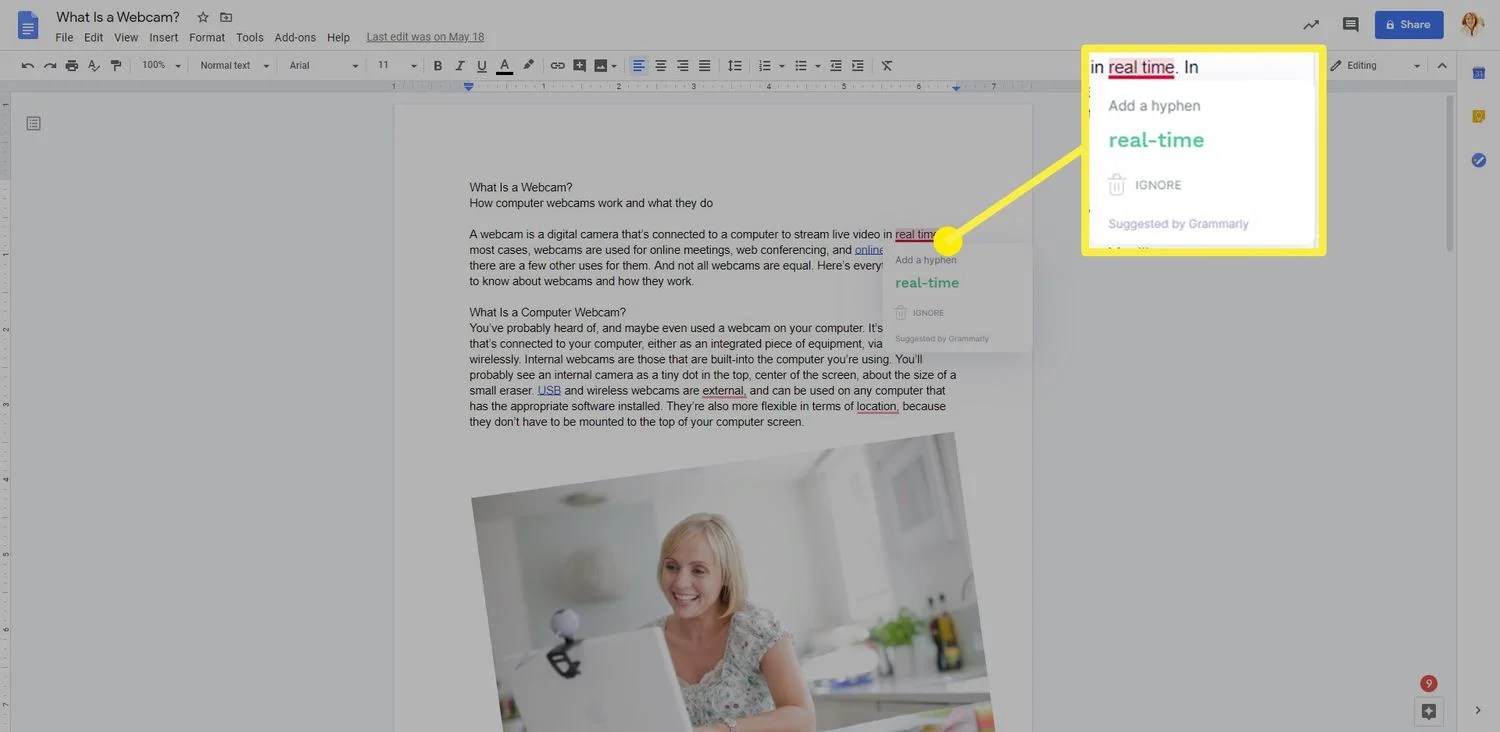Open the font family dropdown

coord(320,64)
